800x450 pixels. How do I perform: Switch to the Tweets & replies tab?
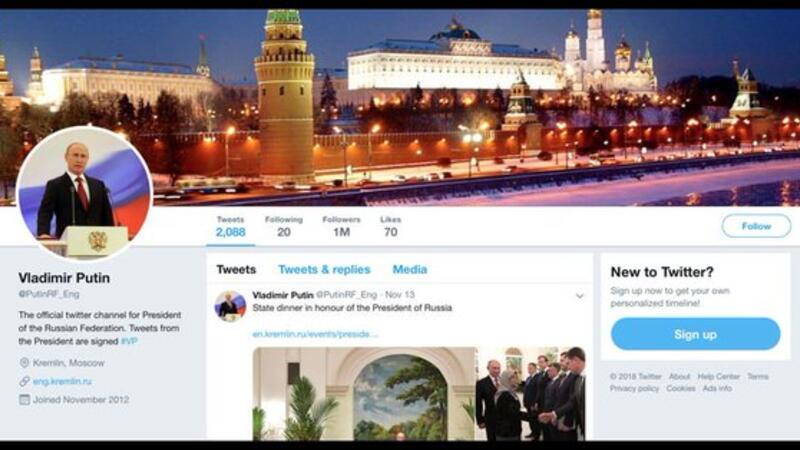[x=324, y=269]
